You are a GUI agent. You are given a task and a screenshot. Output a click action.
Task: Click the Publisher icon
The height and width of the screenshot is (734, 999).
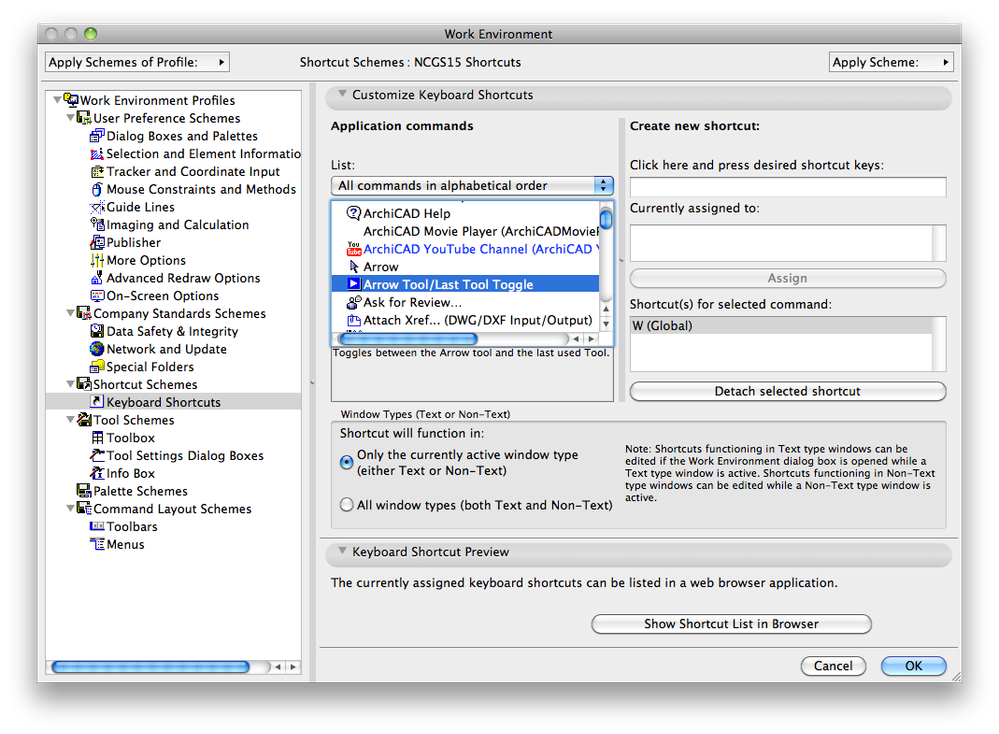[x=97, y=242]
